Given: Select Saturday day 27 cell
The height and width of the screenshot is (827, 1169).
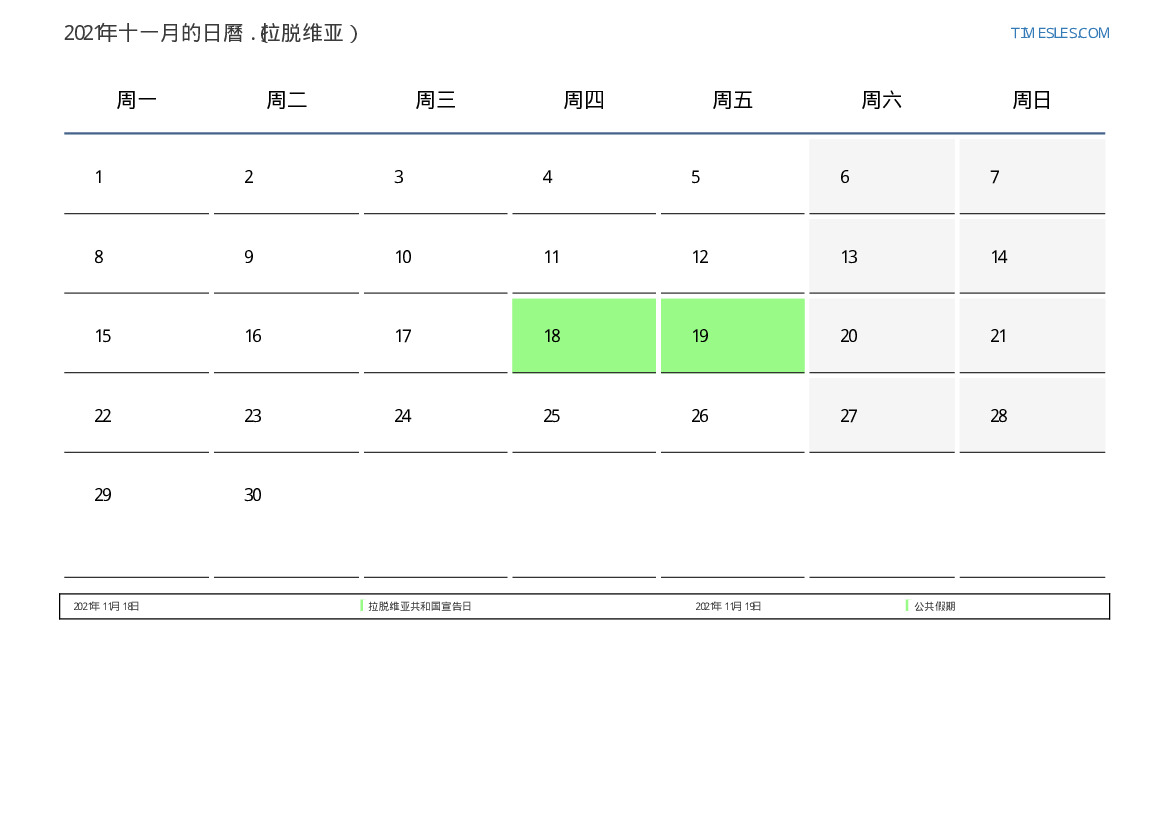Looking at the screenshot, I should click(882, 415).
